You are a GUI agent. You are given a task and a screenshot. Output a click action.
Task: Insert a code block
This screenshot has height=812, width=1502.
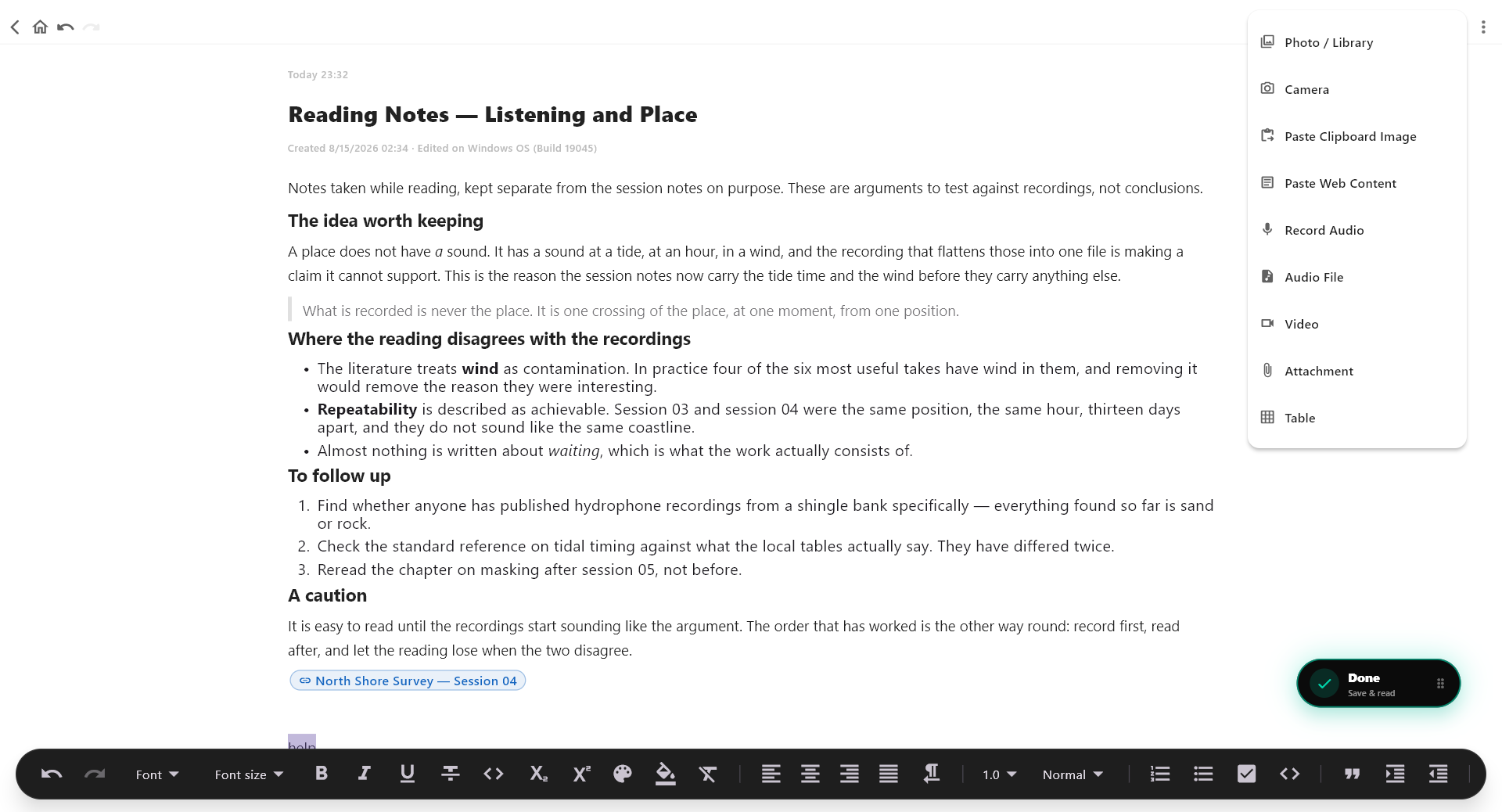(x=1289, y=774)
